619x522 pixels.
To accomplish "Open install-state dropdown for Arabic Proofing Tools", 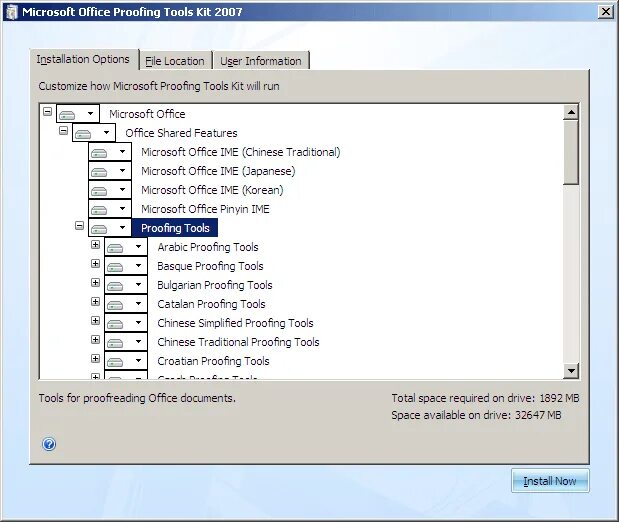I will [126, 247].
